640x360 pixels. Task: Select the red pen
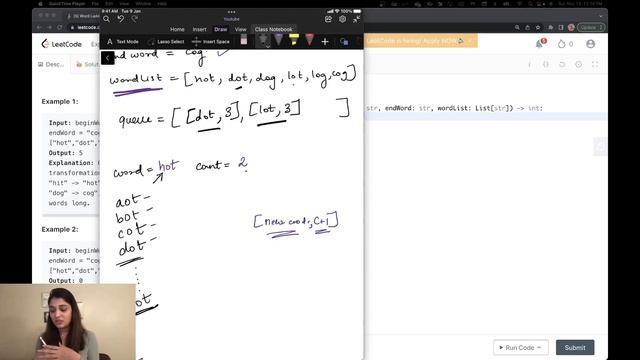click(309, 40)
